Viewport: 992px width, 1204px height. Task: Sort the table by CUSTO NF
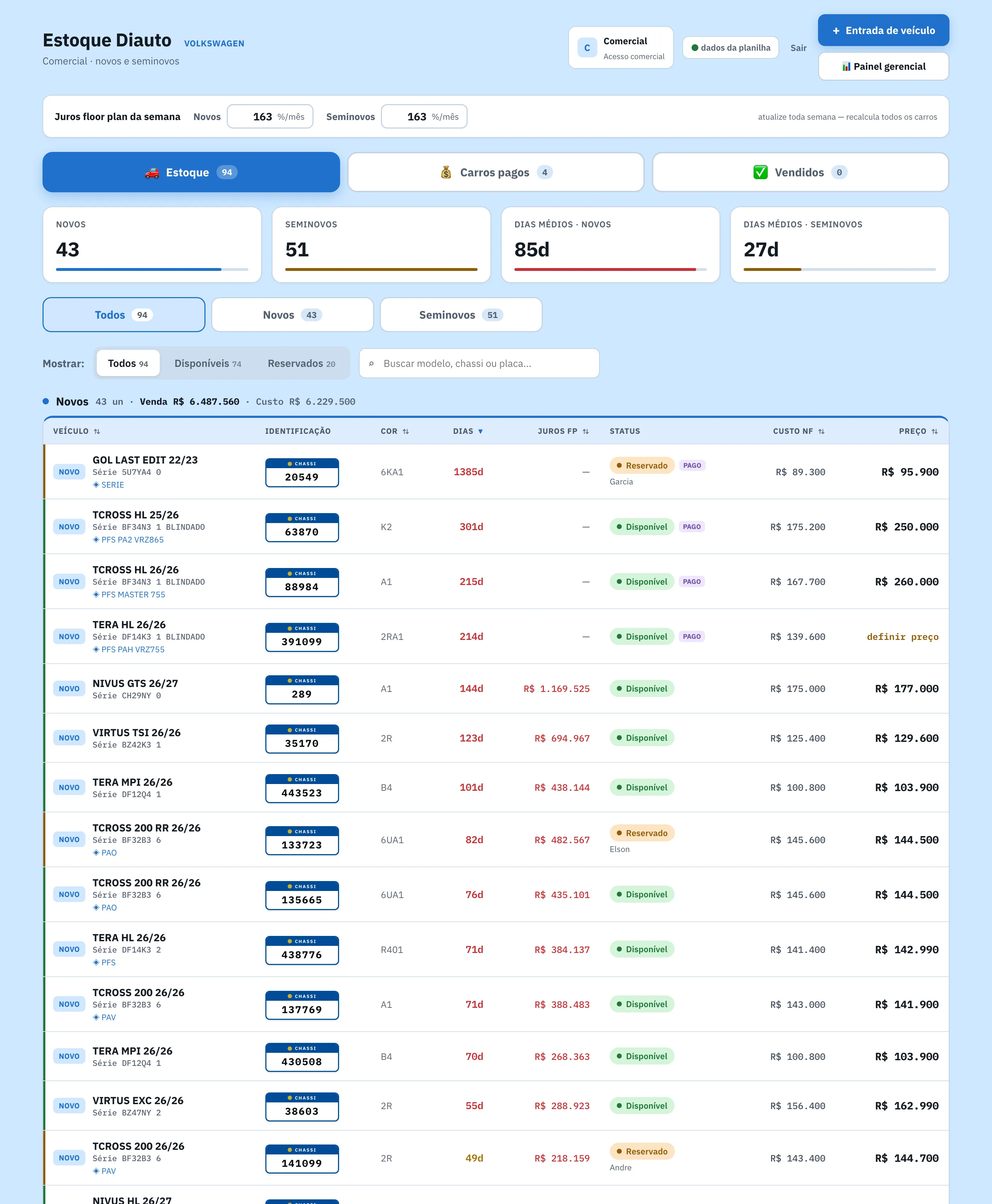pos(799,431)
